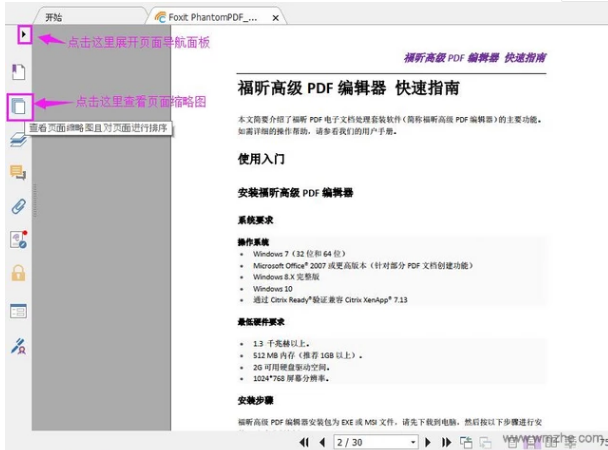608x450 pixels.
Task: Click the 1024*768 屏幕分辨率 bullet
Action: [x=291, y=378]
